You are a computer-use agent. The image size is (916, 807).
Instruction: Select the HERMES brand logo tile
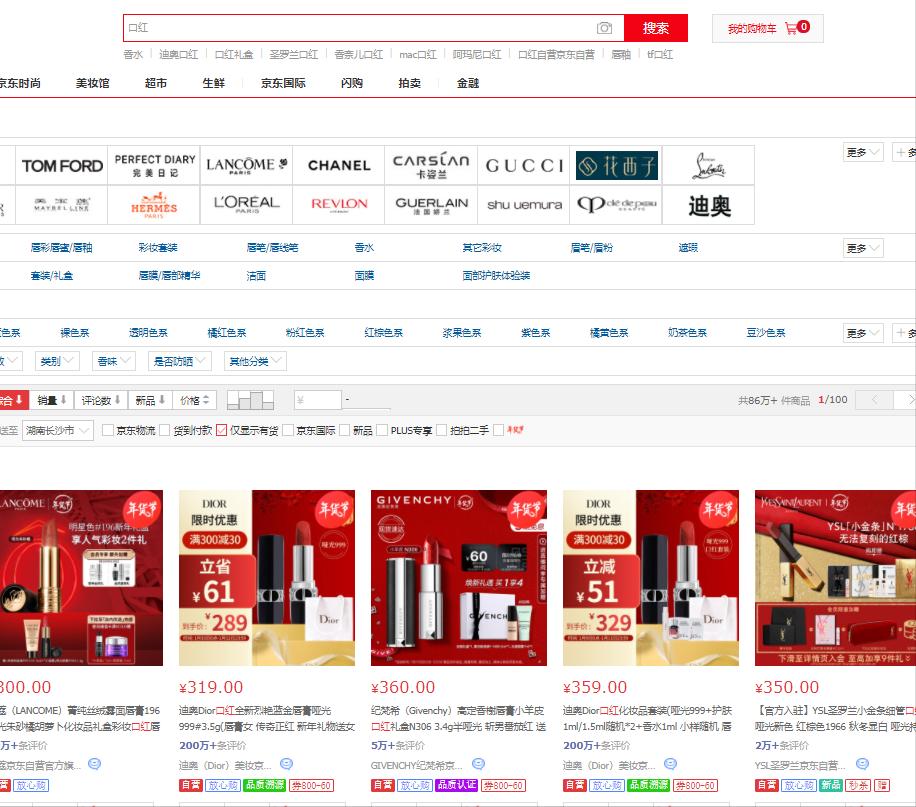153,204
